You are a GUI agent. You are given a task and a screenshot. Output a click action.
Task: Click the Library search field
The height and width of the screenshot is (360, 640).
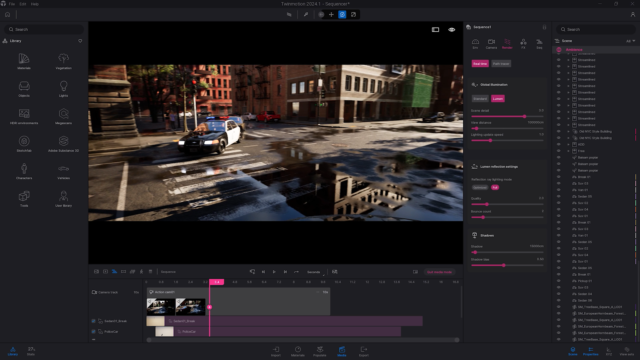pos(44,29)
